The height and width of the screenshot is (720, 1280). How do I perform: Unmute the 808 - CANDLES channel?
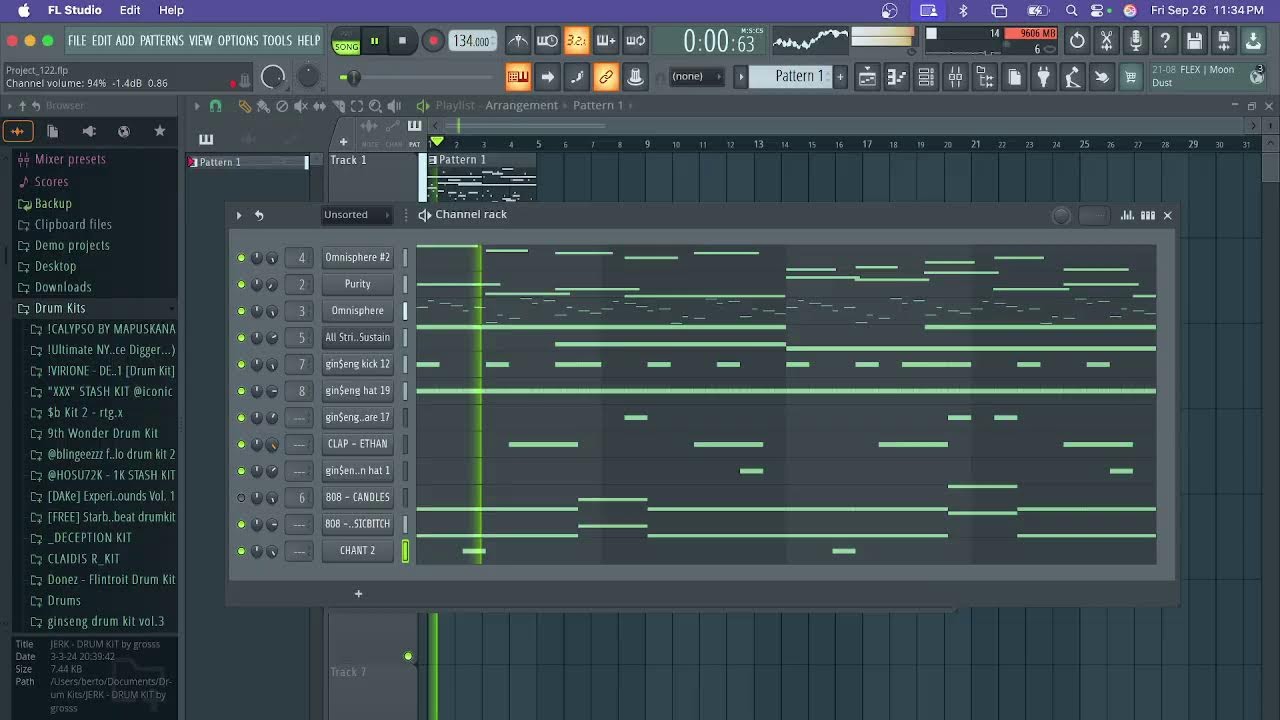[241, 497]
